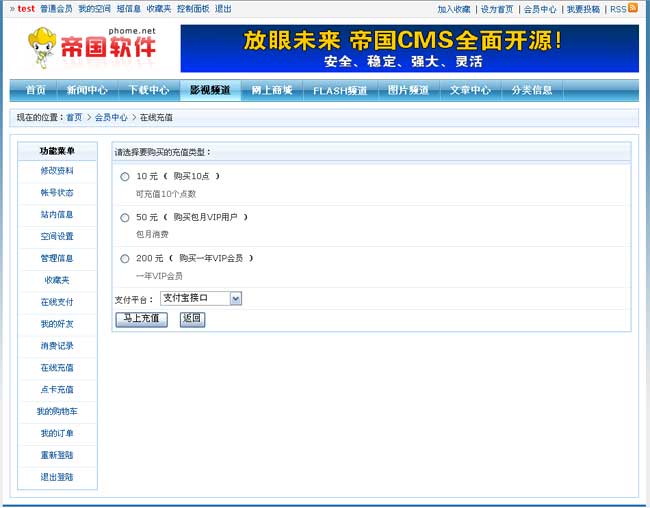The width and height of the screenshot is (650, 508).
Task: Select 我的购物车 from the sidebar menu
Action: point(57,412)
